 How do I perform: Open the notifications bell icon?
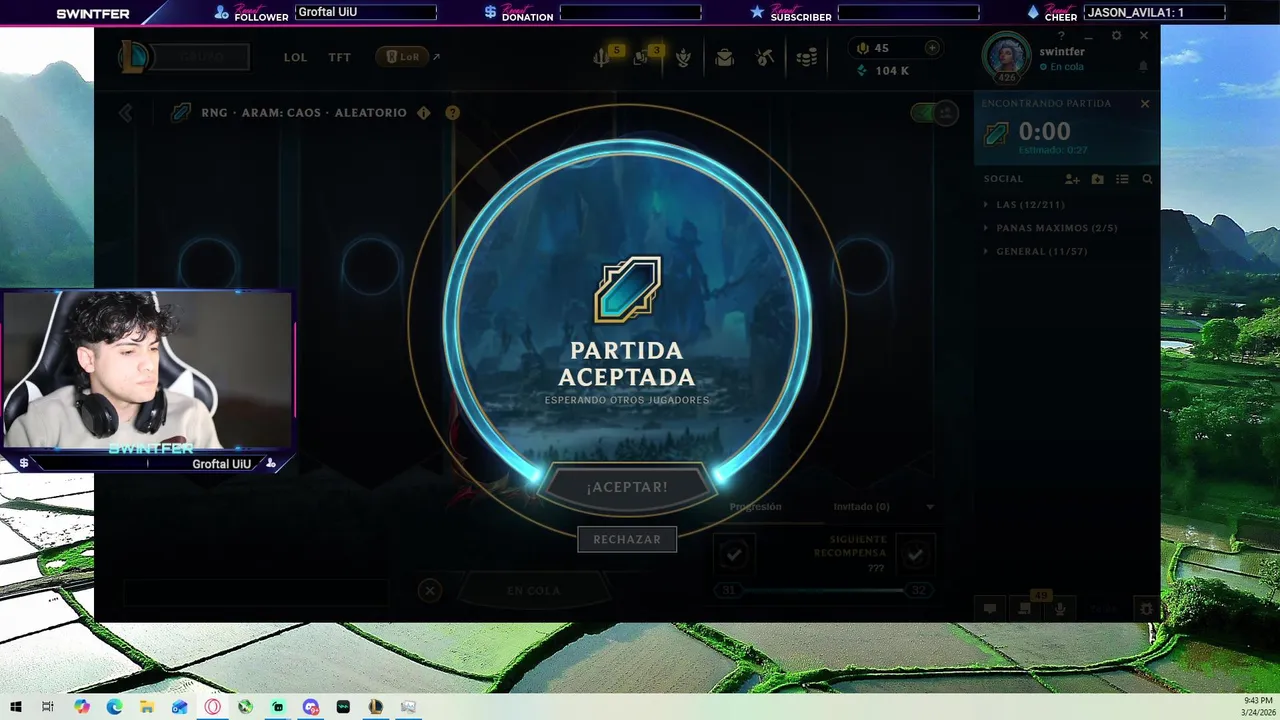1144,66
